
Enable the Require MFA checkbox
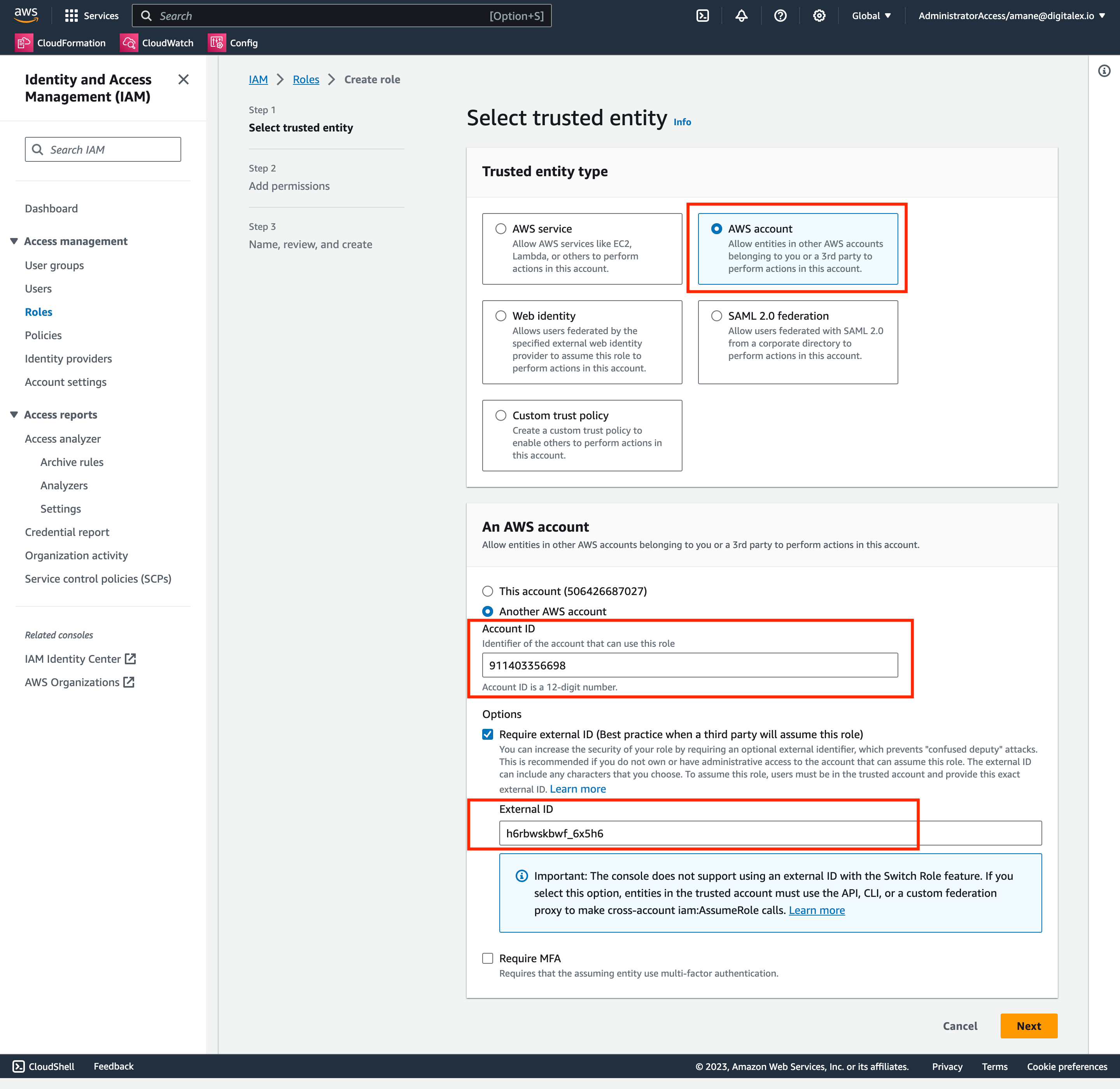pyautogui.click(x=487, y=959)
